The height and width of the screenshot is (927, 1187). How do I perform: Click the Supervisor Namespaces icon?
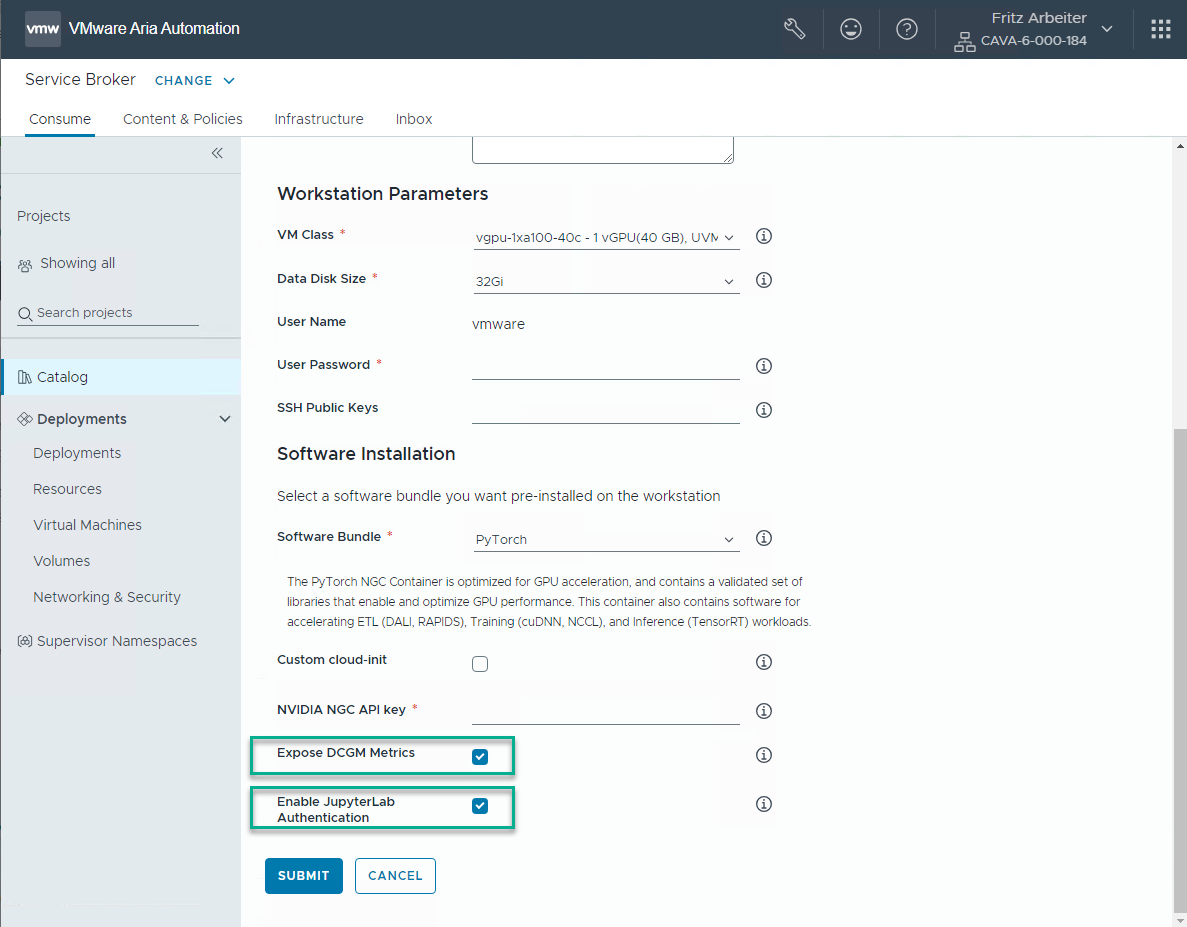point(25,641)
